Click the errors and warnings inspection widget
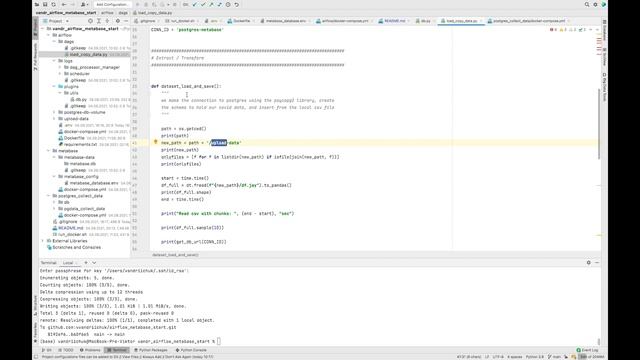Image resolution: width=640 pixels, height=360 pixels. click(569, 30)
